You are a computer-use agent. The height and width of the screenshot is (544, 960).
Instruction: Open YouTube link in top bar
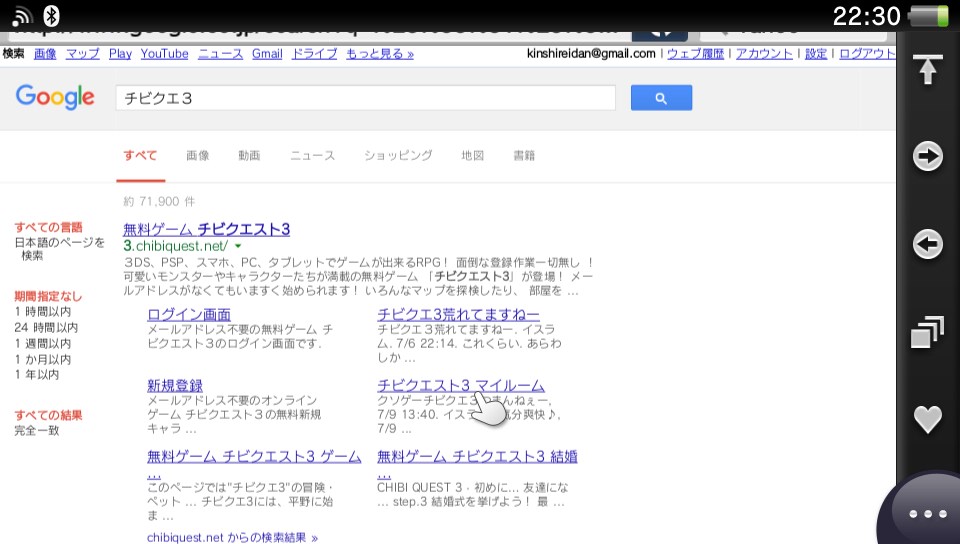pyautogui.click(x=165, y=54)
